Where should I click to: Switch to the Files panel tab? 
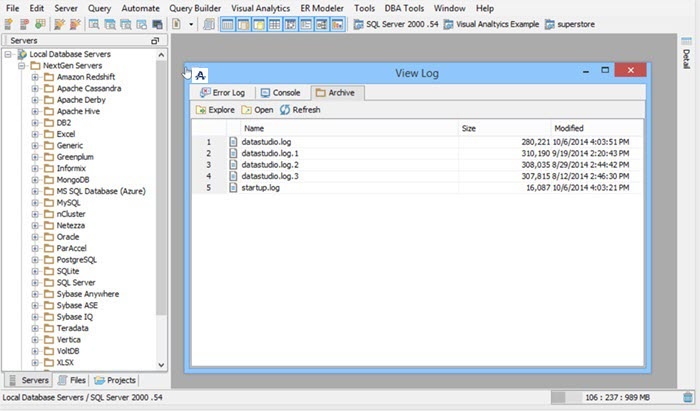(72, 380)
